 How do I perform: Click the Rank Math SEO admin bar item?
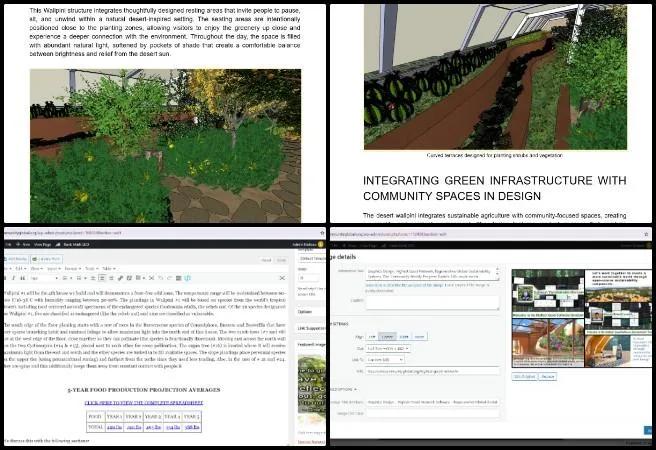click(72, 244)
